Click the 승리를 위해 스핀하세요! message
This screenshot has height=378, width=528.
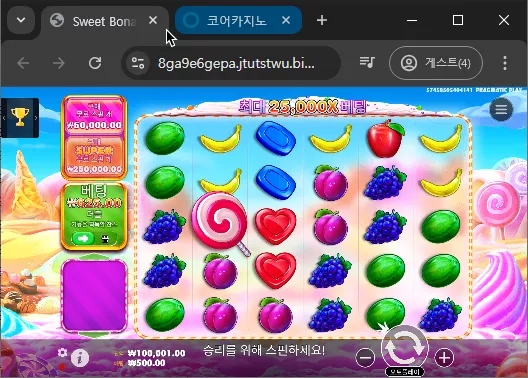[264, 350]
